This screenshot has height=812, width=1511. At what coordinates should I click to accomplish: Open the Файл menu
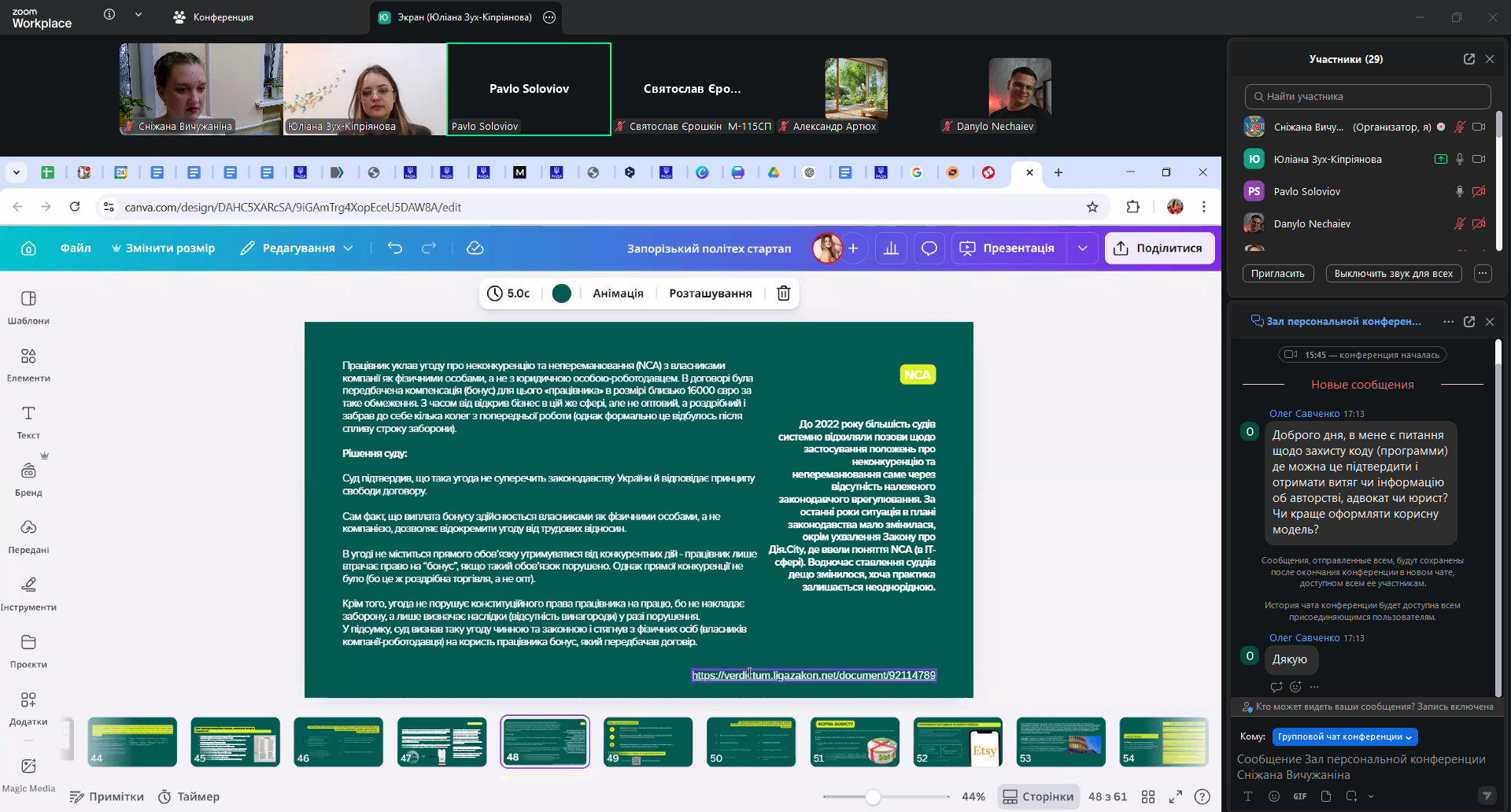click(76, 249)
